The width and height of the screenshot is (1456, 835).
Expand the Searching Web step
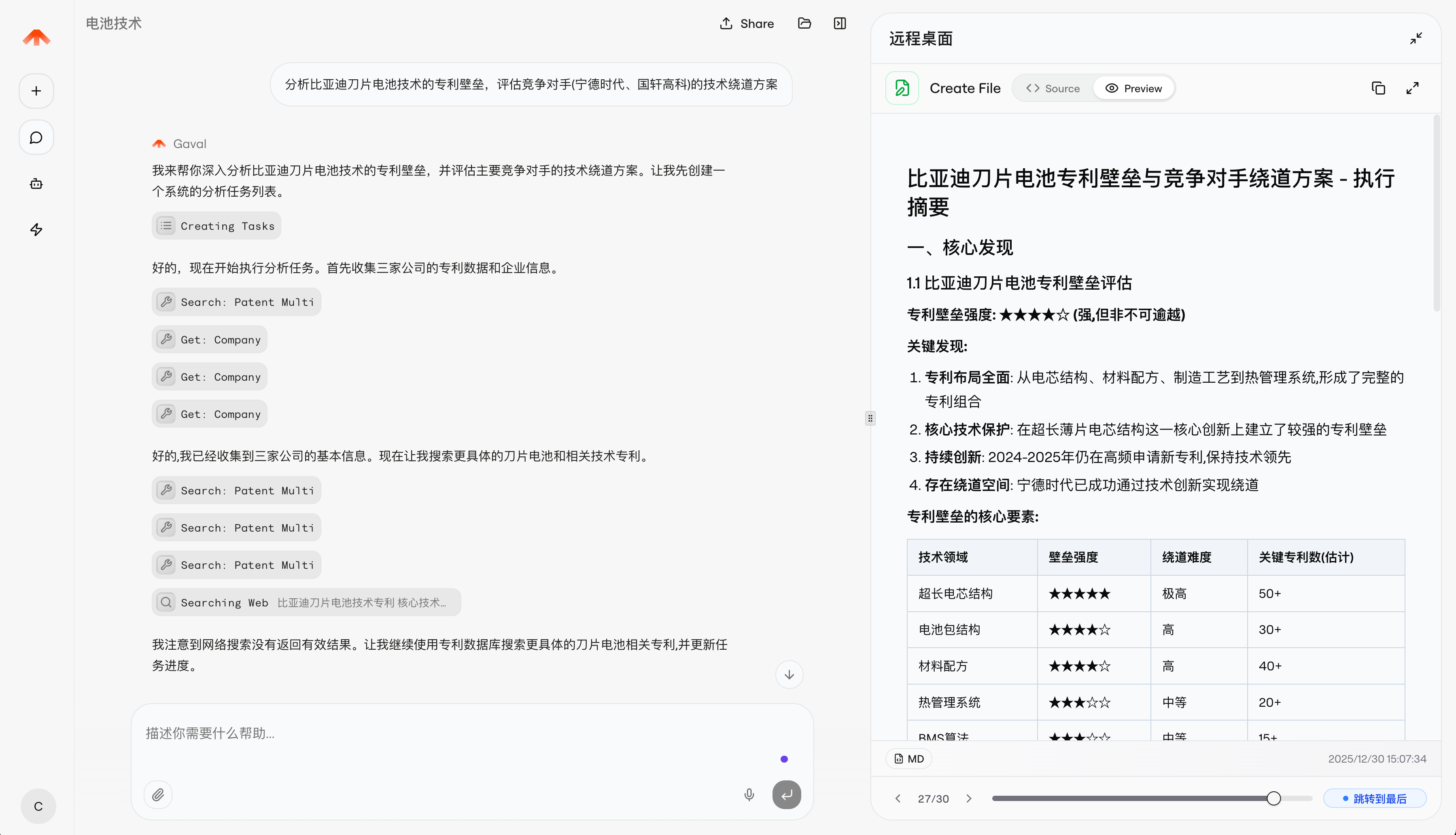pyautogui.click(x=306, y=602)
